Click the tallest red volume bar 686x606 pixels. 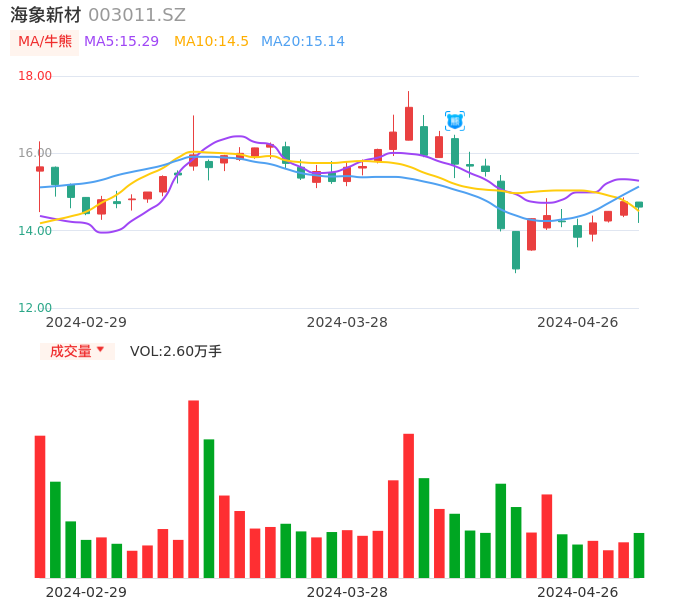193,489
